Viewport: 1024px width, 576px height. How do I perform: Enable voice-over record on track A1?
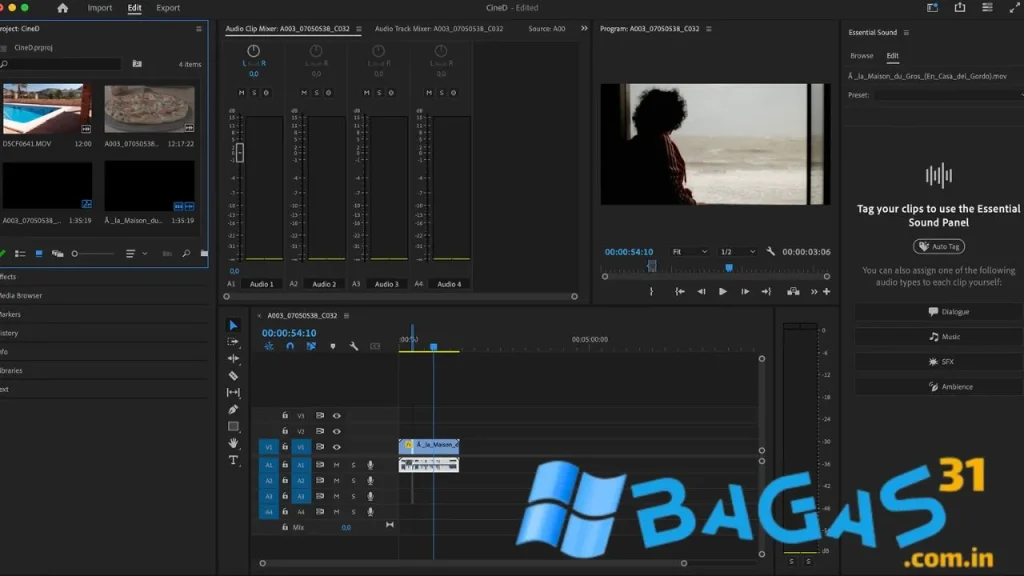click(370, 465)
